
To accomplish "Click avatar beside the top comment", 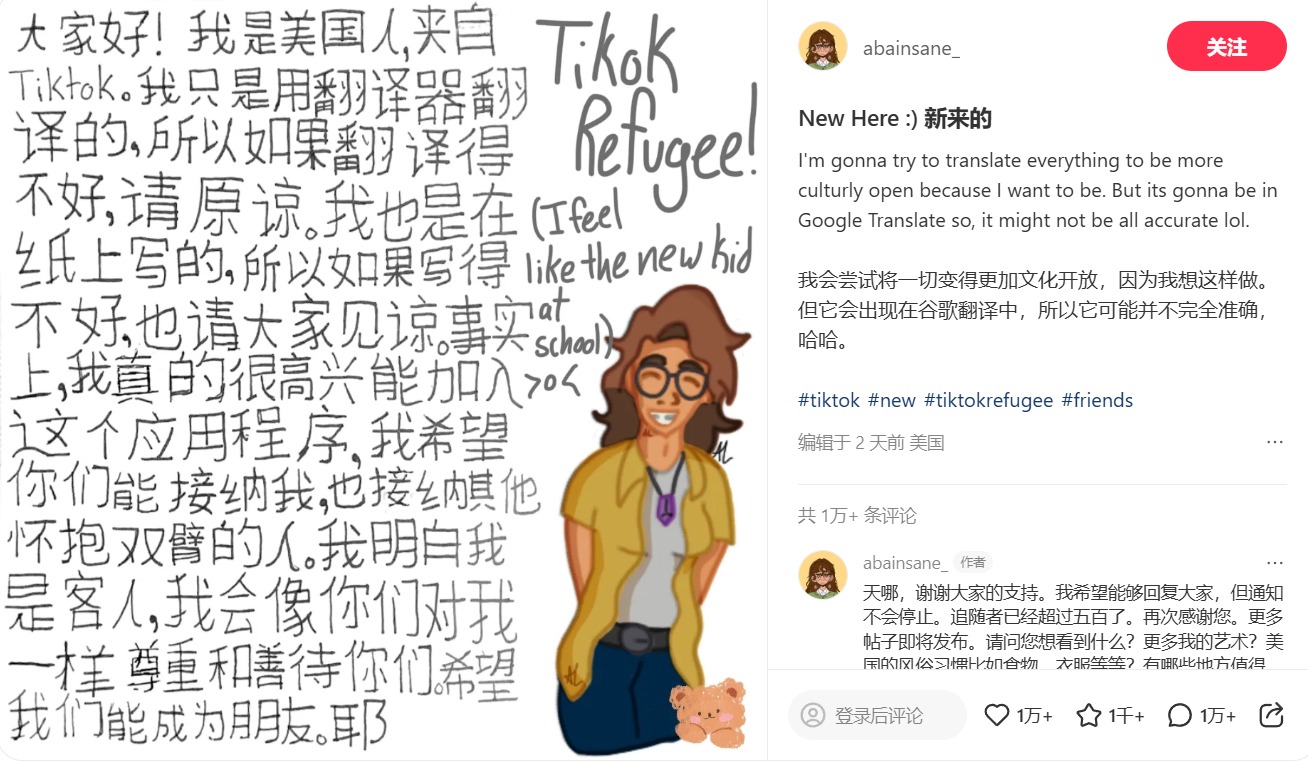I will point(823,575).
